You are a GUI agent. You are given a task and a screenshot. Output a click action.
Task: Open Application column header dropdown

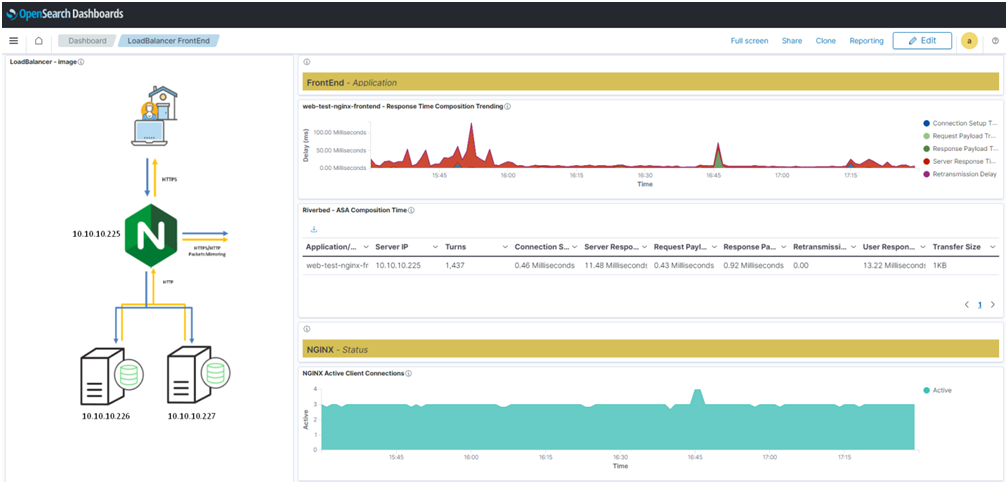pyautogui.click(x=366, y=247)
